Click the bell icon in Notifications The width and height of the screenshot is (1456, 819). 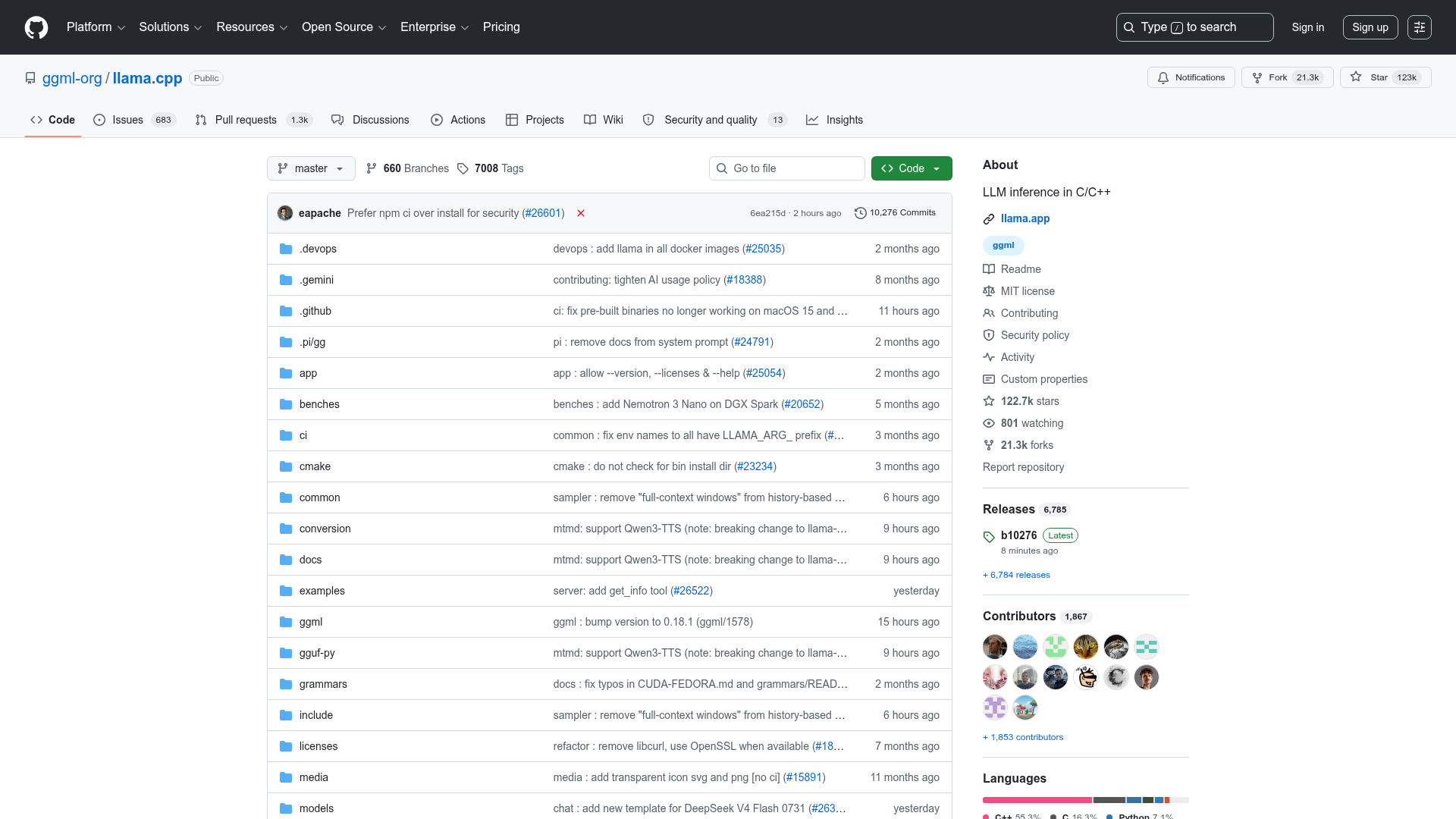click(x=1163, y=77)
